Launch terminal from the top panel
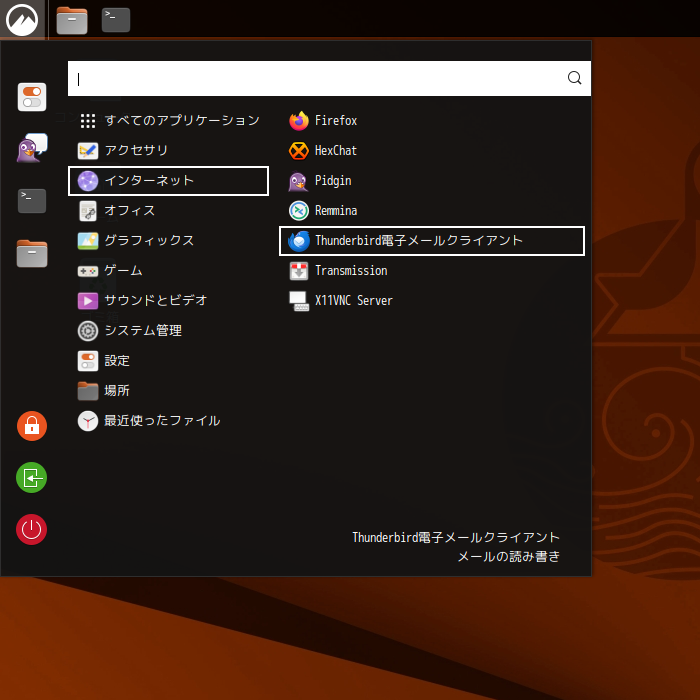The image size is (700, 700). (116, 20)
